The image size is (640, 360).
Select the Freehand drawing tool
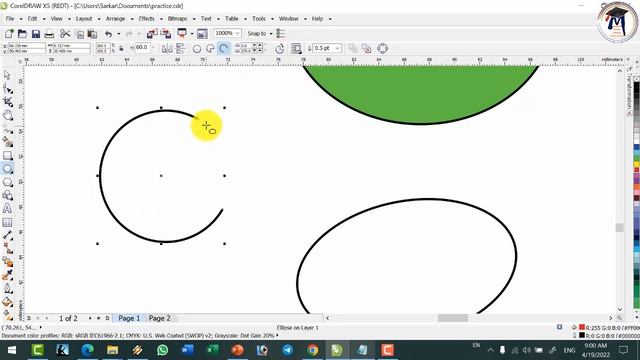[7, 129]
